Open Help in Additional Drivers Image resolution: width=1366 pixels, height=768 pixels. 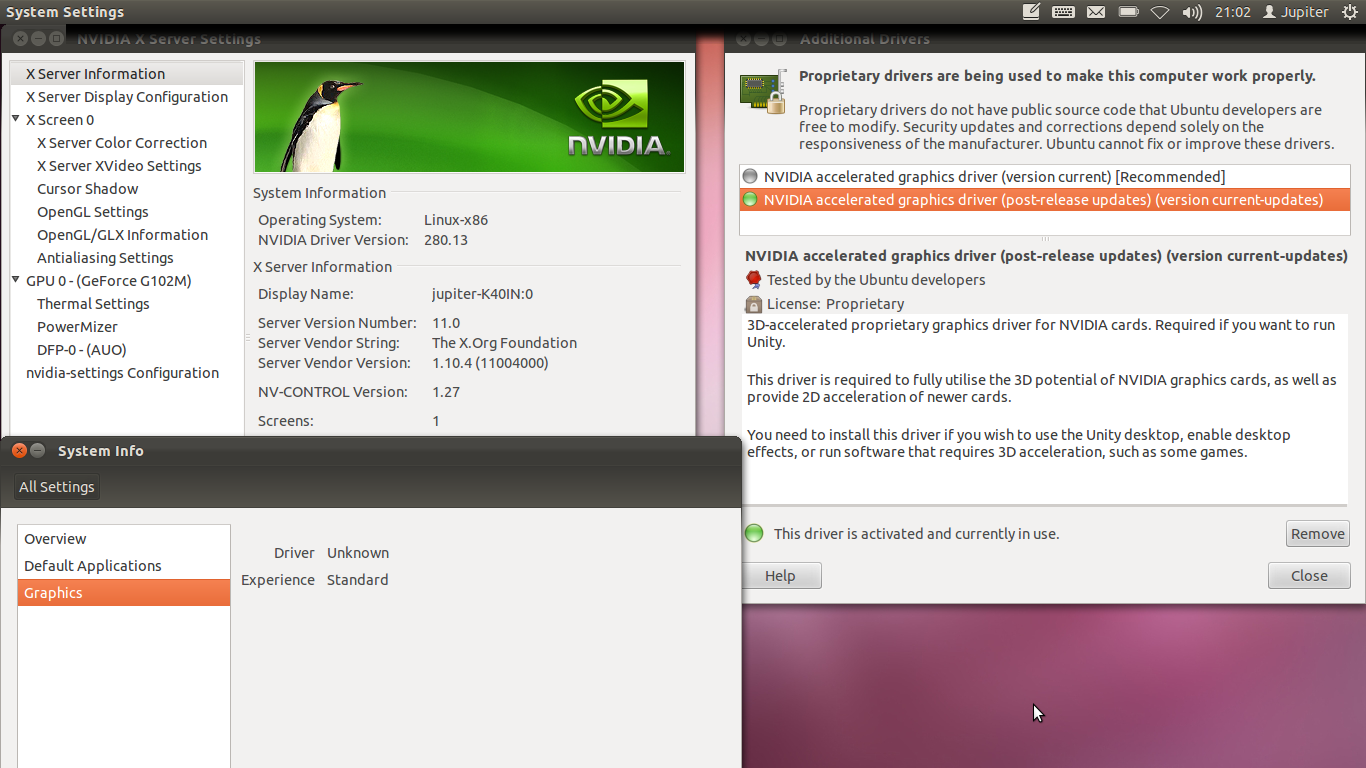click(x=780, y=576)
